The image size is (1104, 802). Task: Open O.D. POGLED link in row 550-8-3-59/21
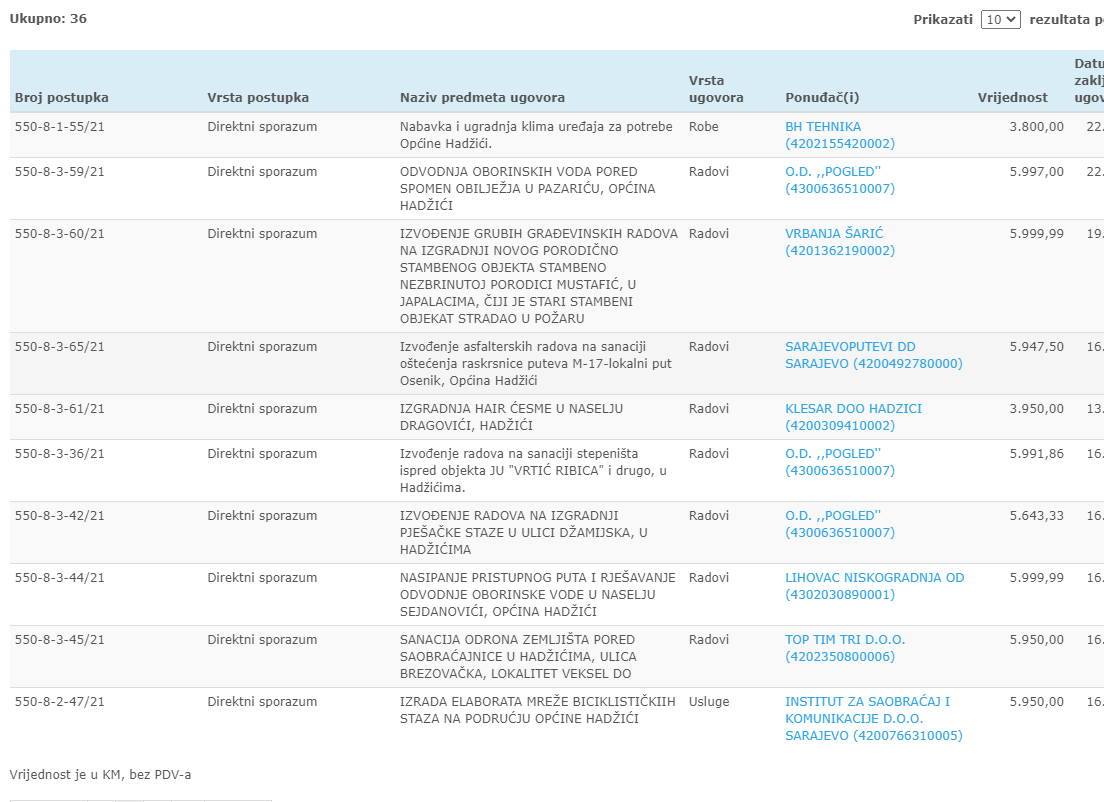tap(840, 180)
